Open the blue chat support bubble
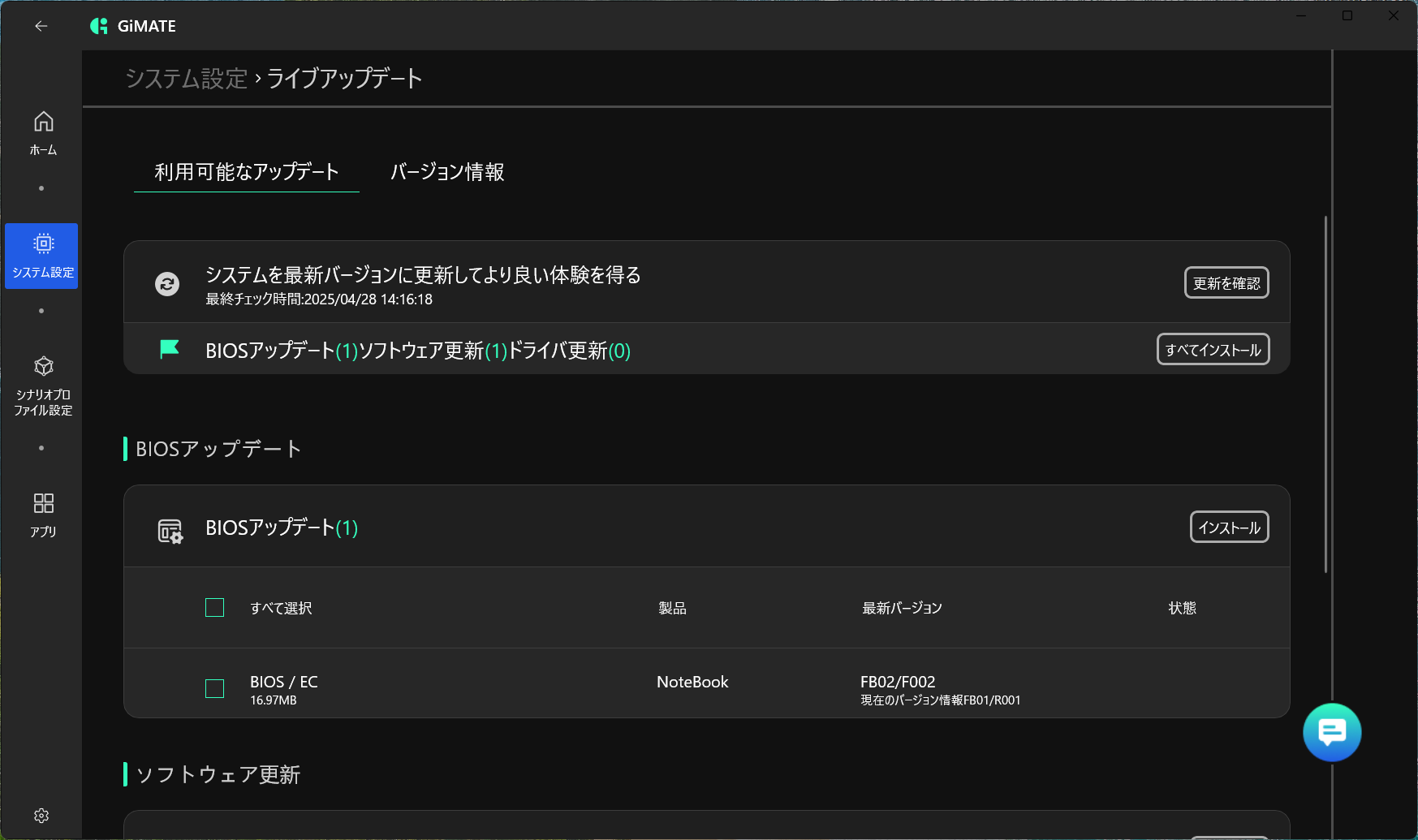Image resolution: width=1418 pixels, height=840 pixels. coord(1332,732)
